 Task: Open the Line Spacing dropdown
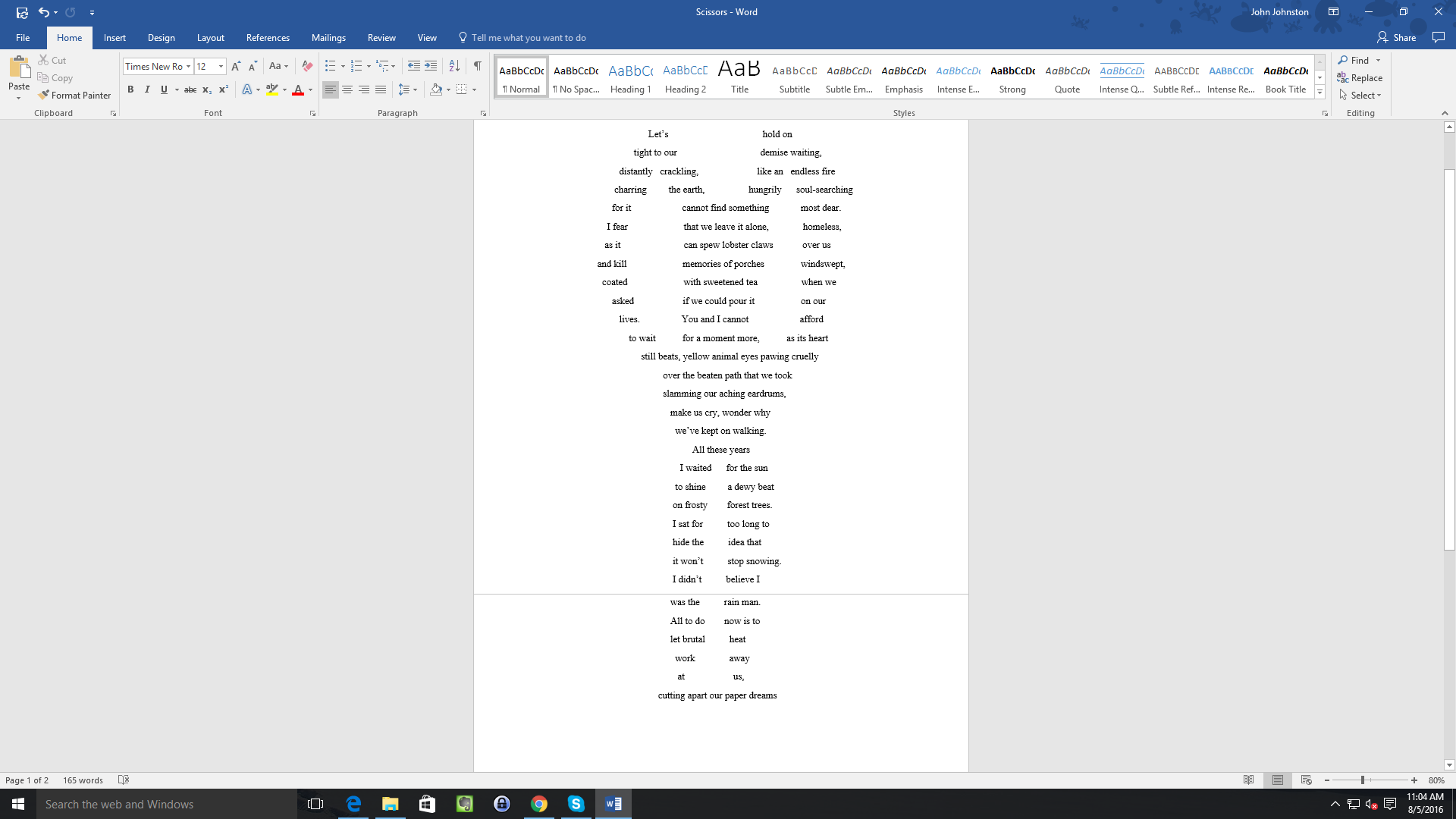[408, 89]
